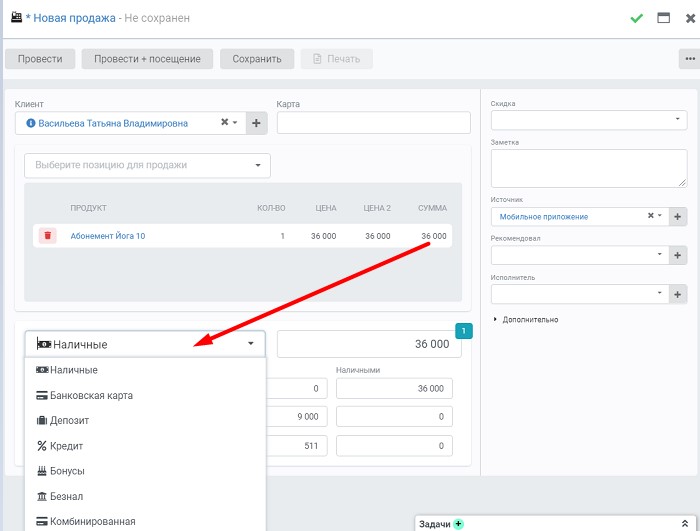Viewport: 700px width, 531px height.
Task: Clear the selected client with the X icon
Action: click(x=225, y=122)
